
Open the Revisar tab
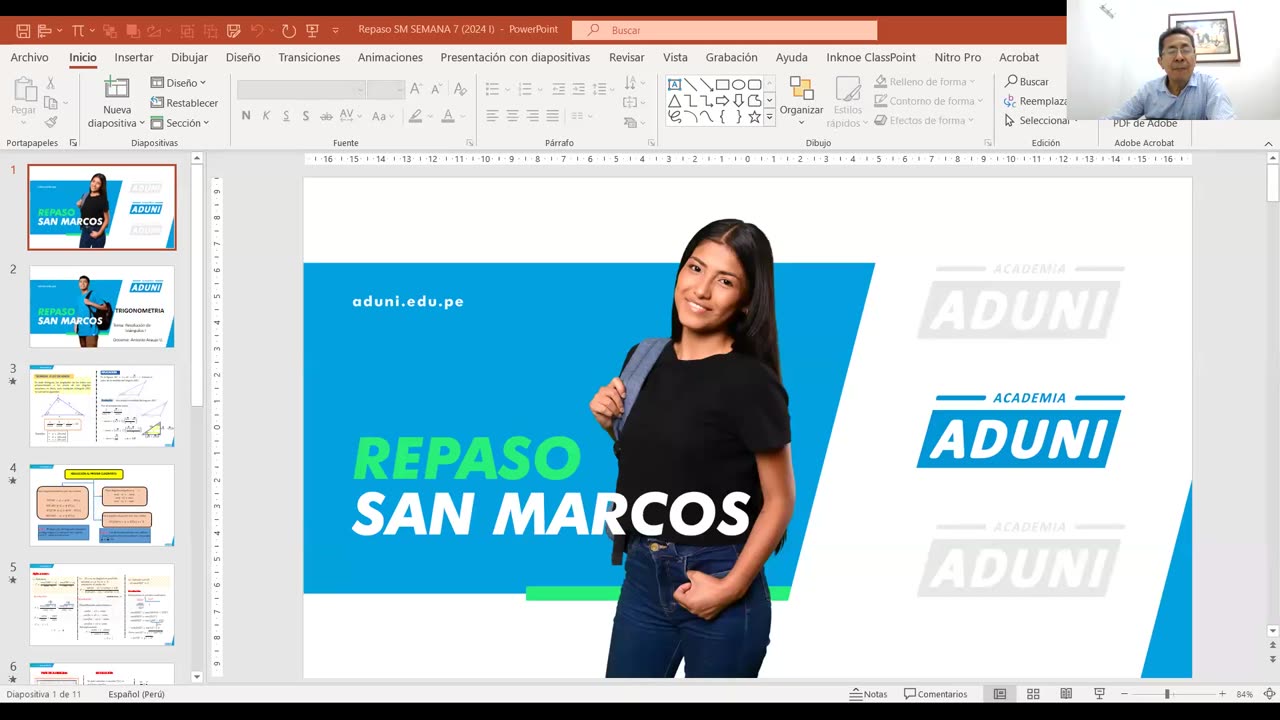coord(627,57)
